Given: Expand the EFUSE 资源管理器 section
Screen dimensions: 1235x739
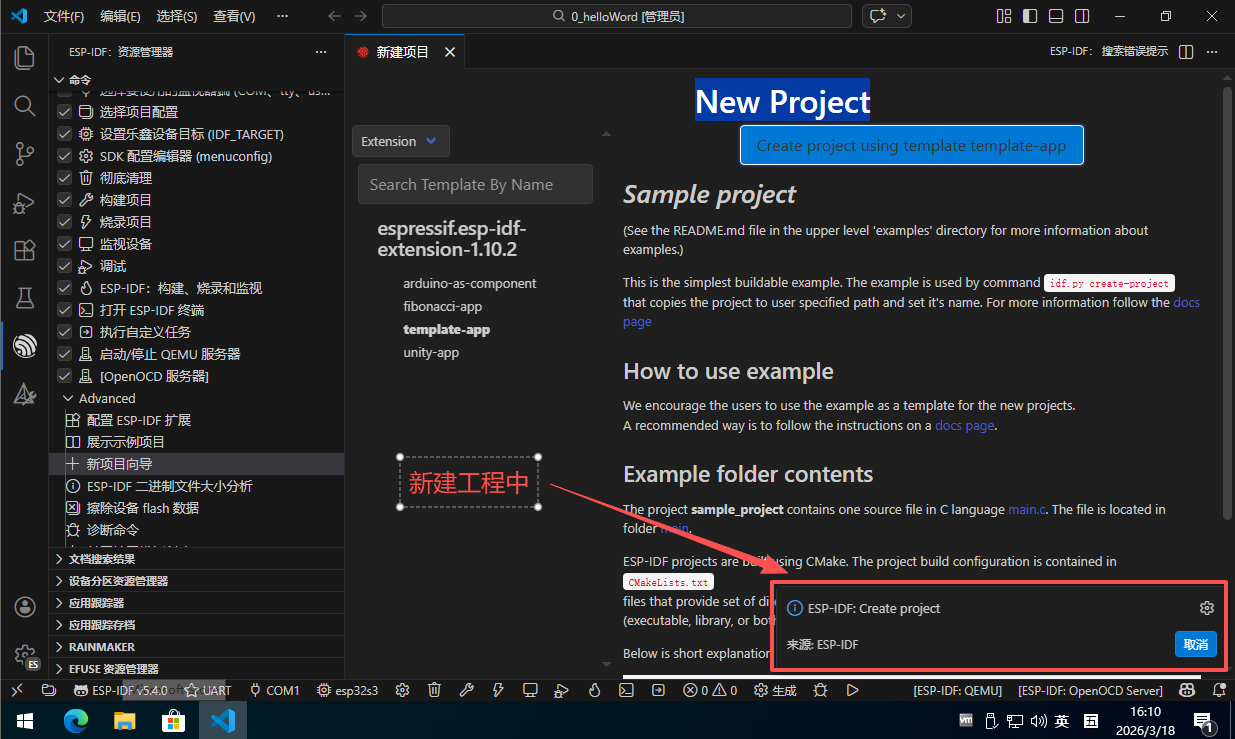Looking at the screenshot, I should point(196,669).
